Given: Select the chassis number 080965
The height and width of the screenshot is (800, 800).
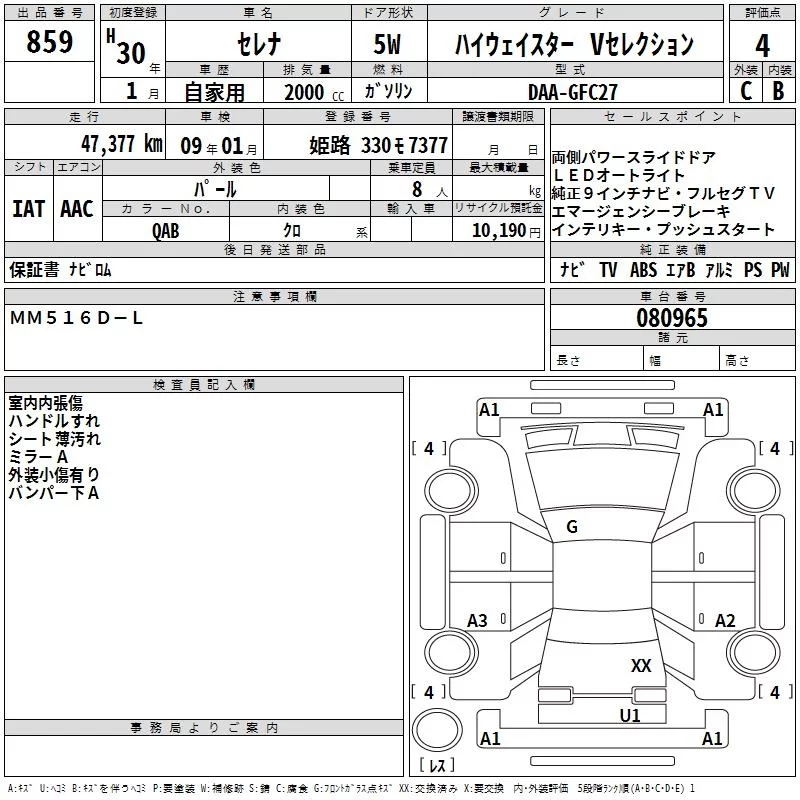Looking at the screenshot, I should (672, 318).
